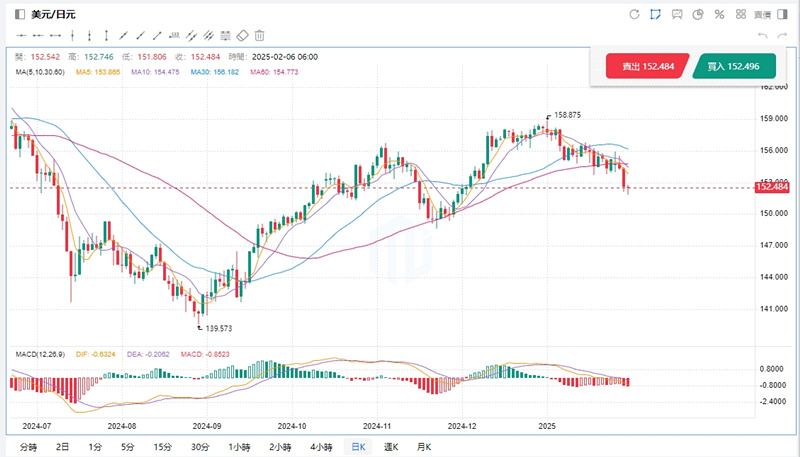Click the percent sign icon

[x=720, y=14]
